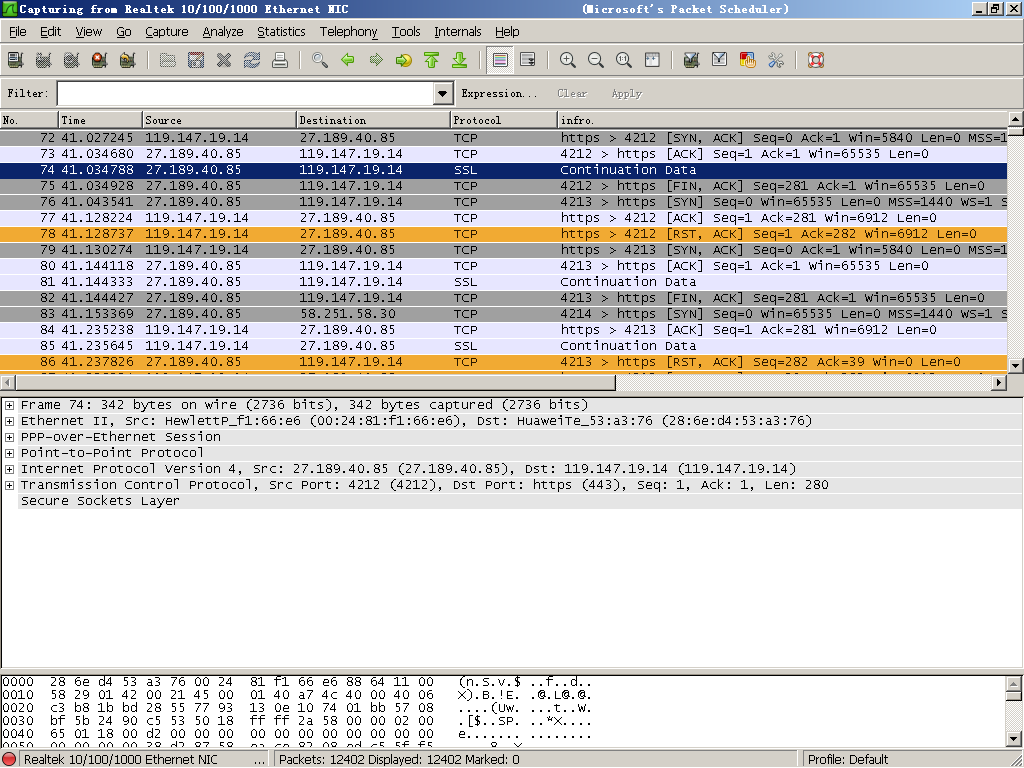Click packet list scroll-right arrow

[999, 382]
